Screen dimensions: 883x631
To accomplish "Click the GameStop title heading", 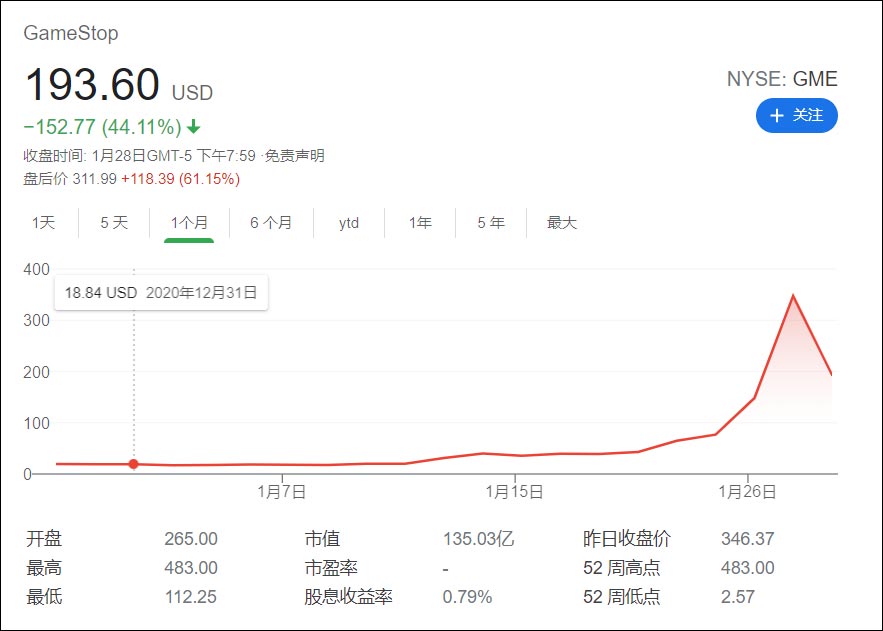I will pyautogui.click(x=71, y=33).
